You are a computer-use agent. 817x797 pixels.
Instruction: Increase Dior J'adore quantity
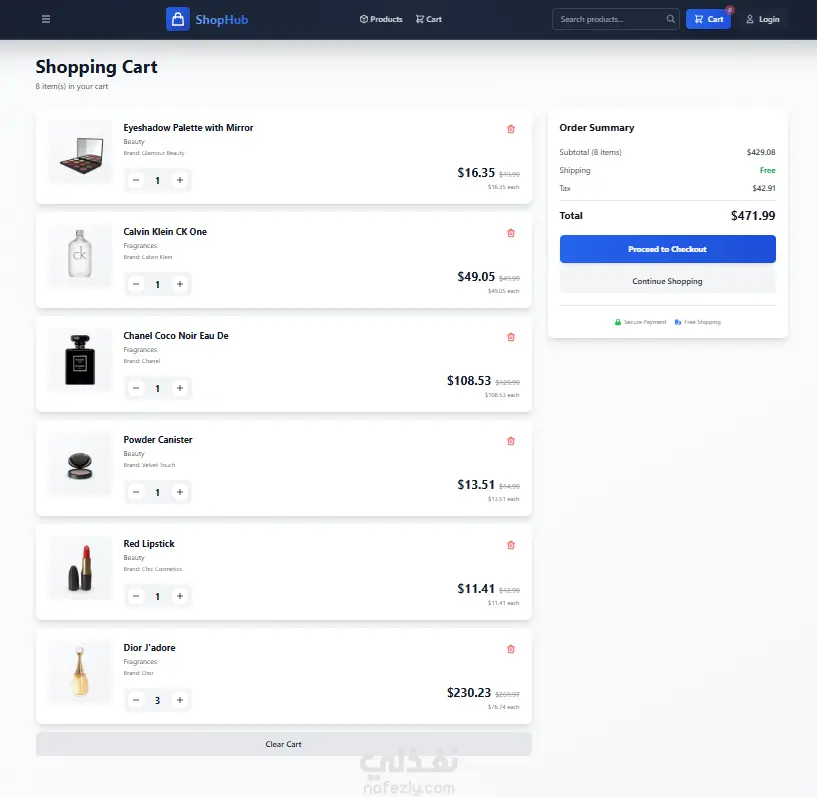point(180,700)
